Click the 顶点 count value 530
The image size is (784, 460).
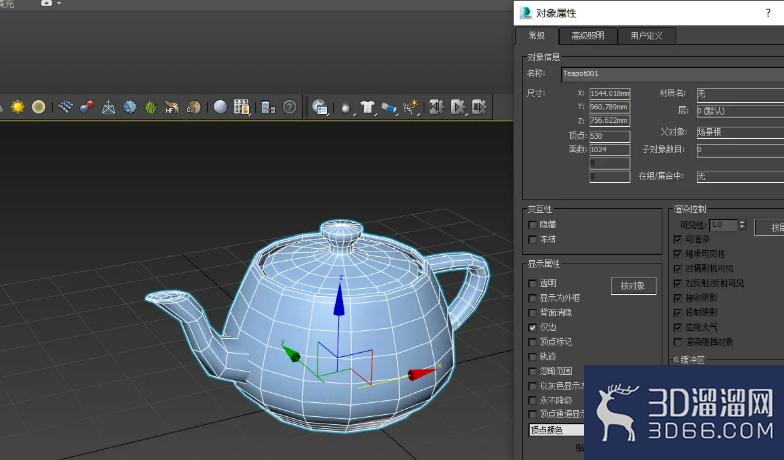coord(610,136)
